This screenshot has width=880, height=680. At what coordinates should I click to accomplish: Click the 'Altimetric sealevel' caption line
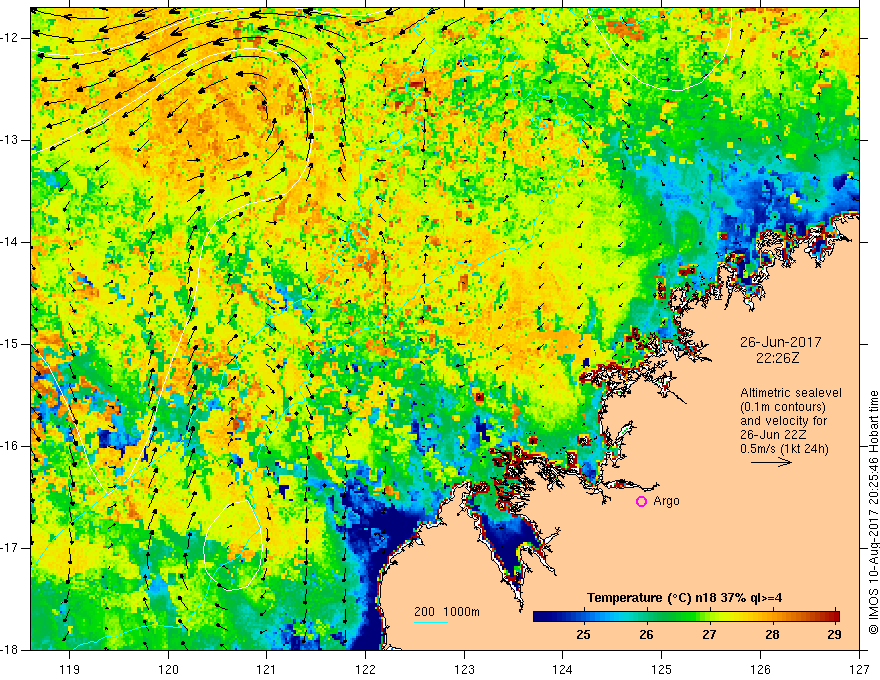click(x=791, y=393)
